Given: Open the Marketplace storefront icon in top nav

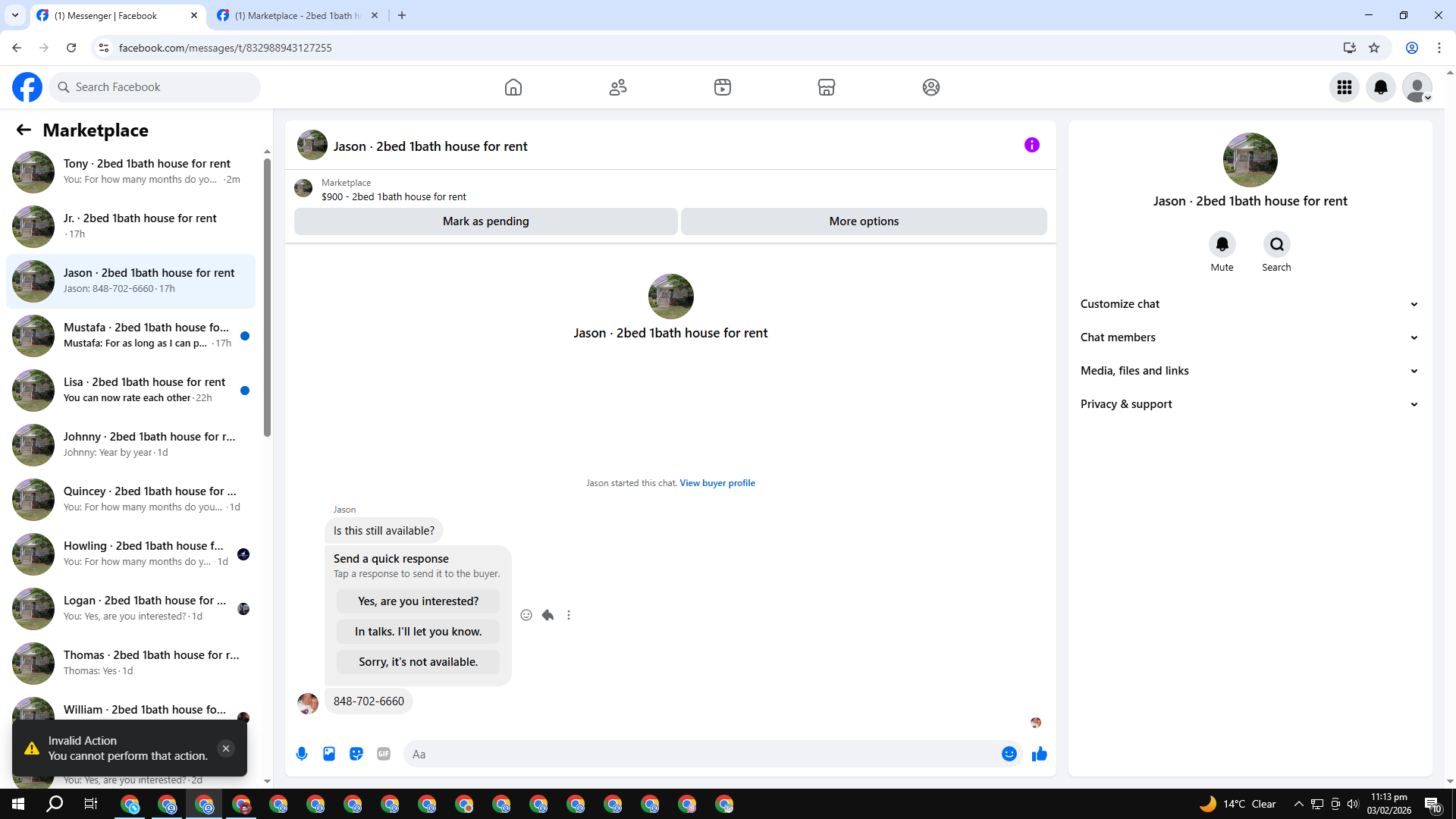Looking at the screenshot, I should (x=826, y=87).
